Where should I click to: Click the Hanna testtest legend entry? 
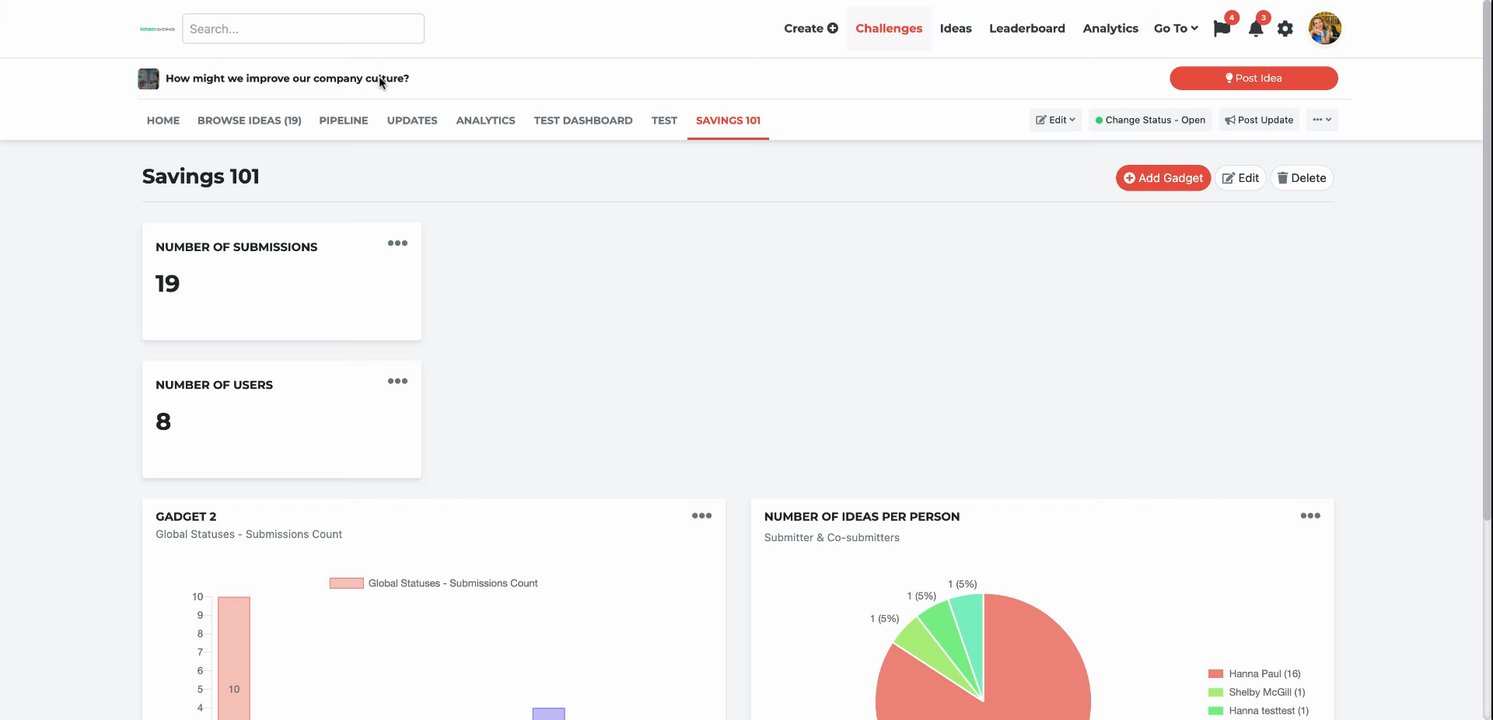pos(1258,711)
